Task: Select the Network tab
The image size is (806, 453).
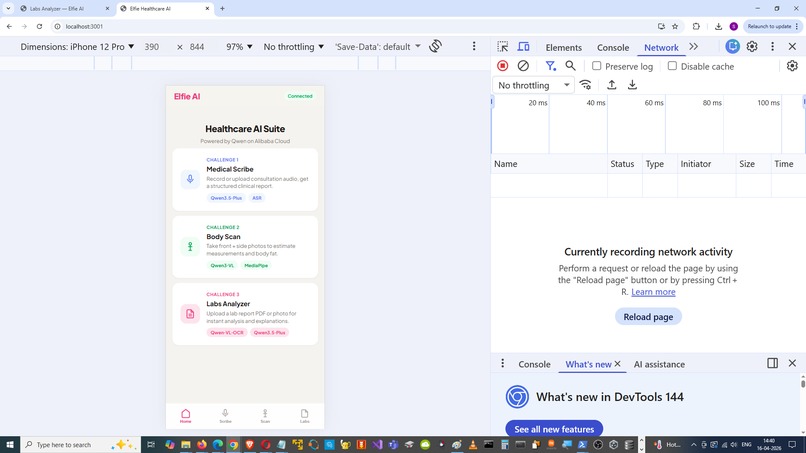Action: click(661, 47)
